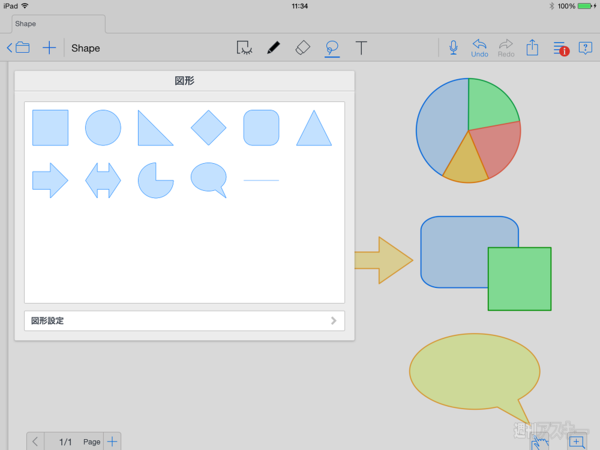Go to previous page arrow
600x450 pixels.
click(x=35, y=442)
